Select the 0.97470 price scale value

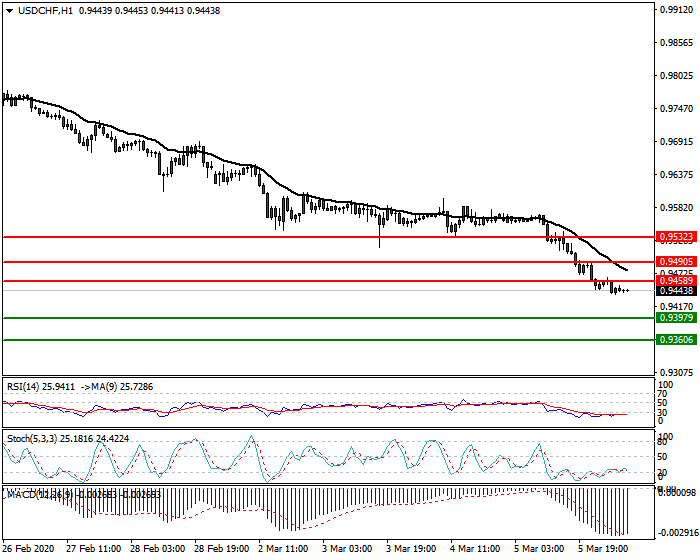coord(677,109)
